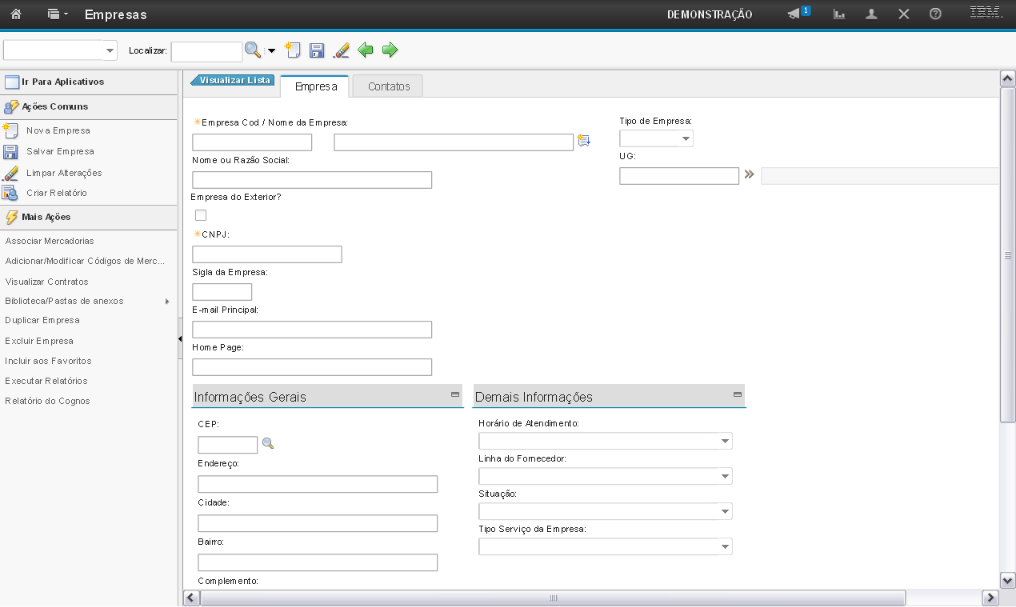This screenshot has width=1016, height=607.
Task: Check the Empresa do Exterior checkbox
Action: (200, 215)
